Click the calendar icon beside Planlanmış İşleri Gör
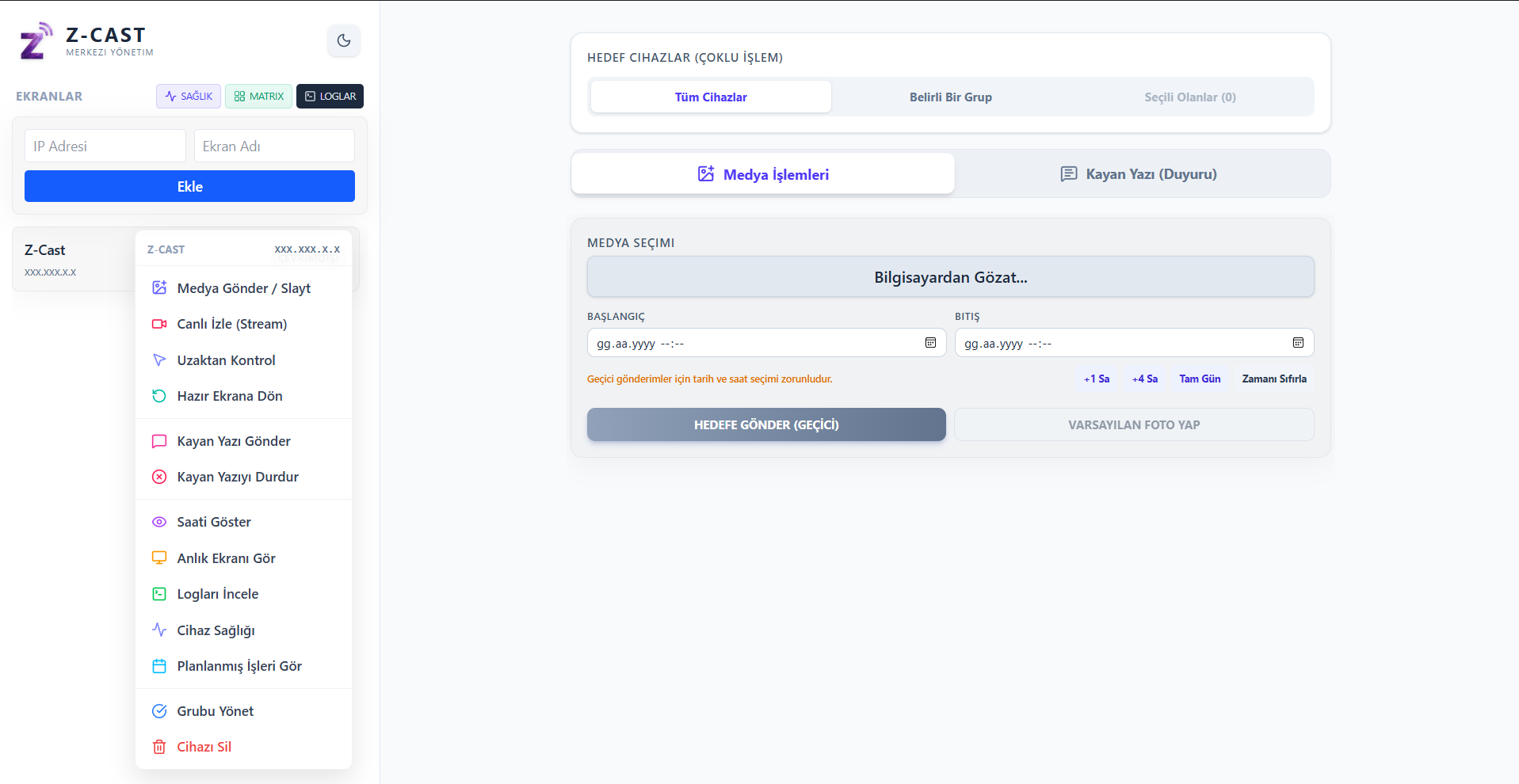The image size is (1519, 784). pyautogui.click(x=159, y=666)
